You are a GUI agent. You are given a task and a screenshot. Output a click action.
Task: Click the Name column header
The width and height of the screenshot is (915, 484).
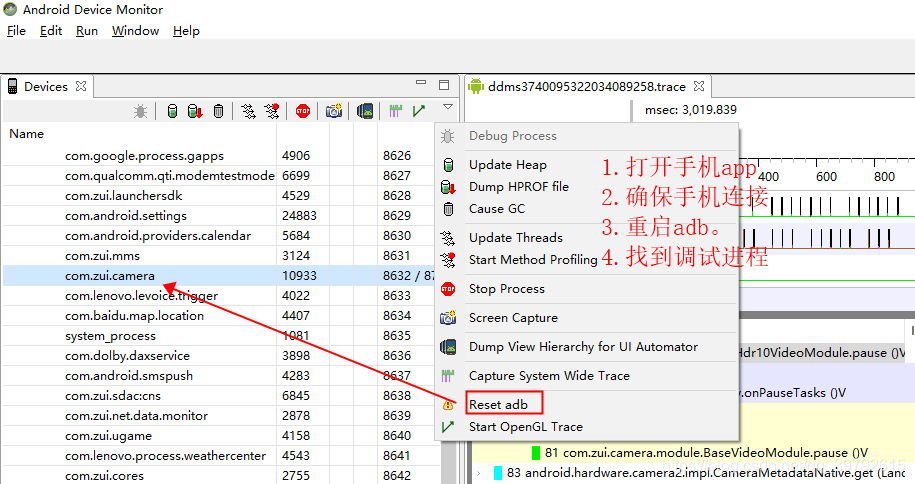(26, 134)
